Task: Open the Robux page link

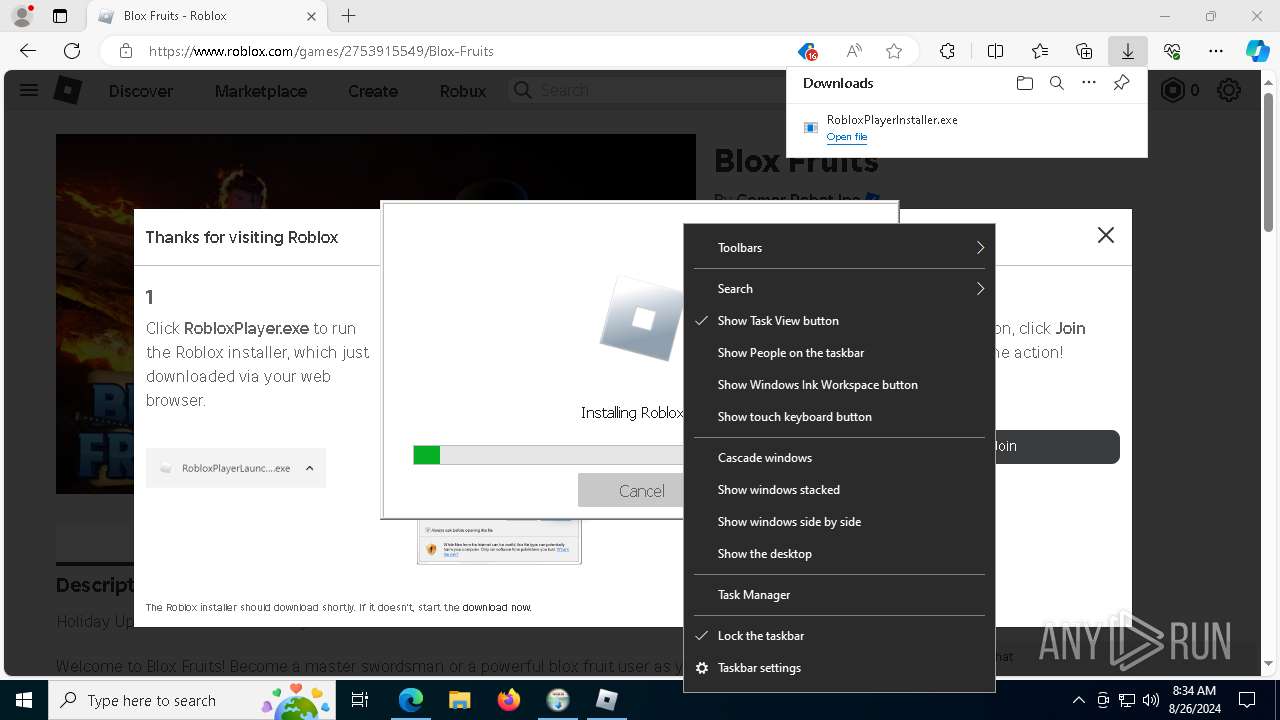Action: tap(463, 91)
